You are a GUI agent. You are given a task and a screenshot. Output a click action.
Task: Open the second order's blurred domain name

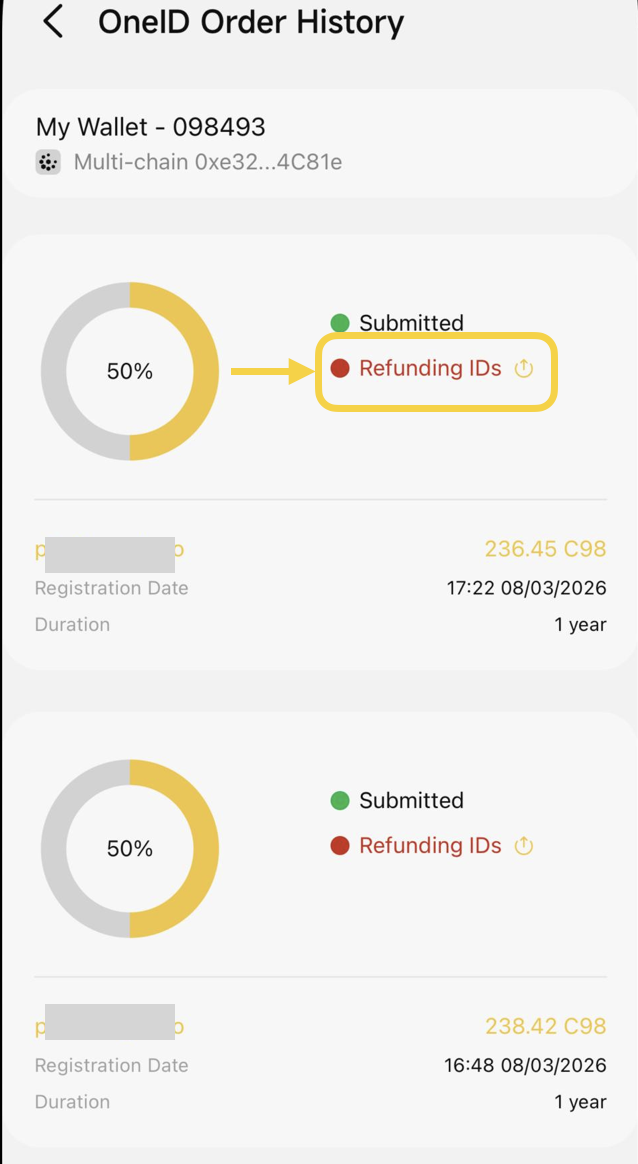[x=110, y=1027]
